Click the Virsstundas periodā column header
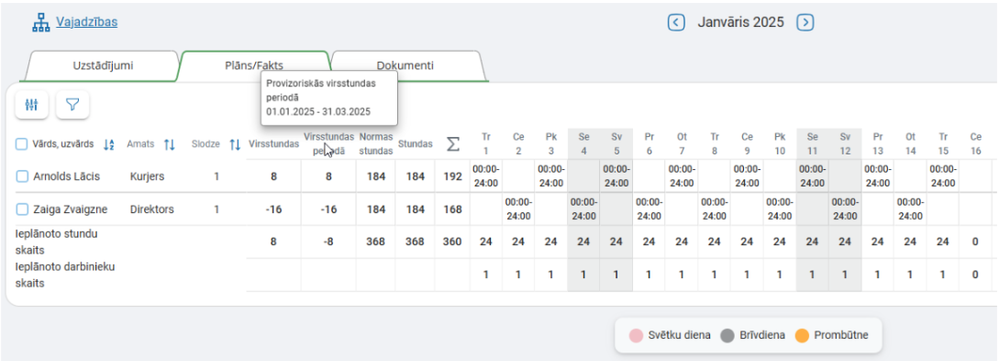This screenshot has height=361, width=999. (x=329, y=144)
